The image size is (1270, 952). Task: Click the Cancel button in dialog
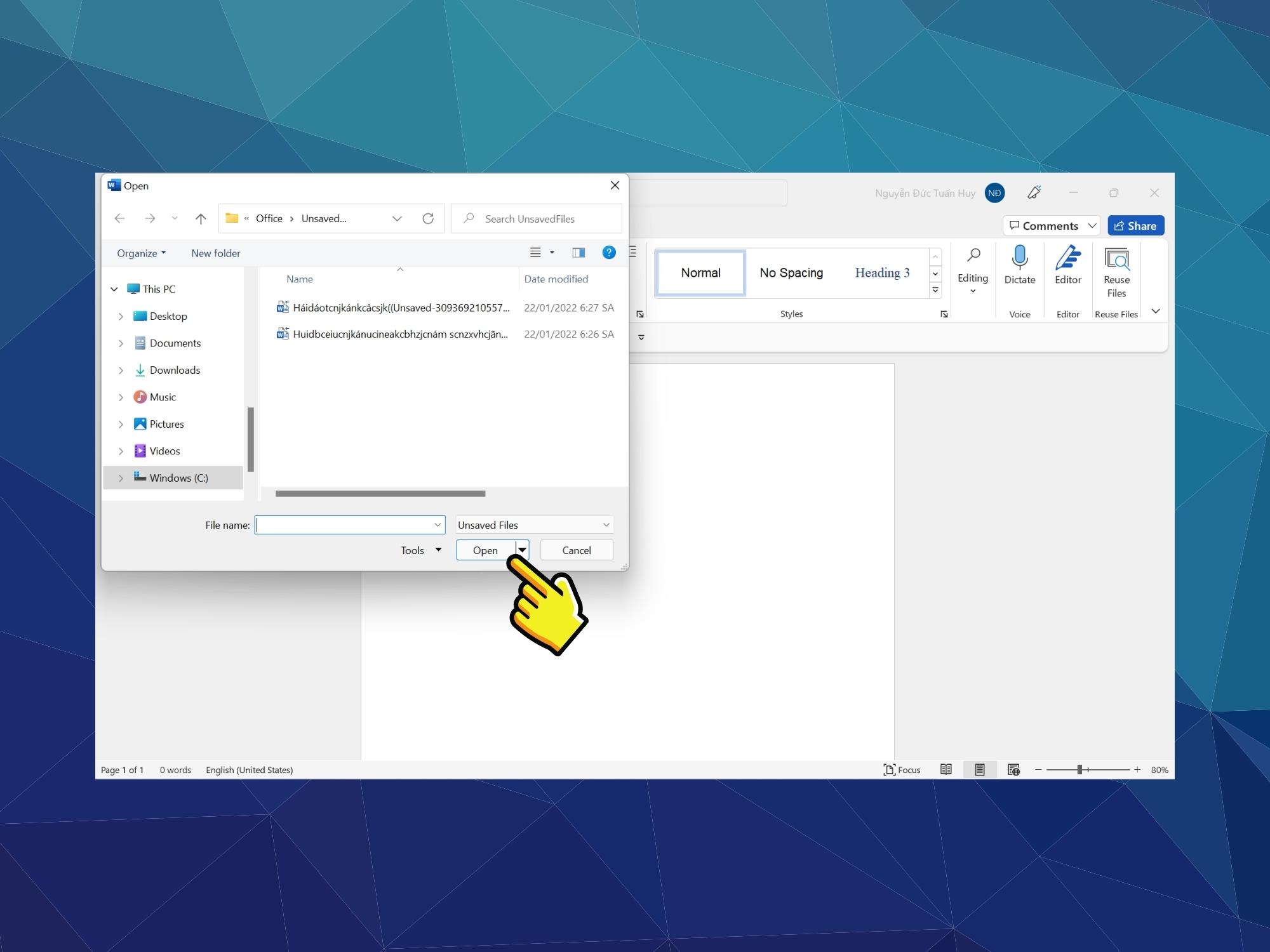coord(576,550)
